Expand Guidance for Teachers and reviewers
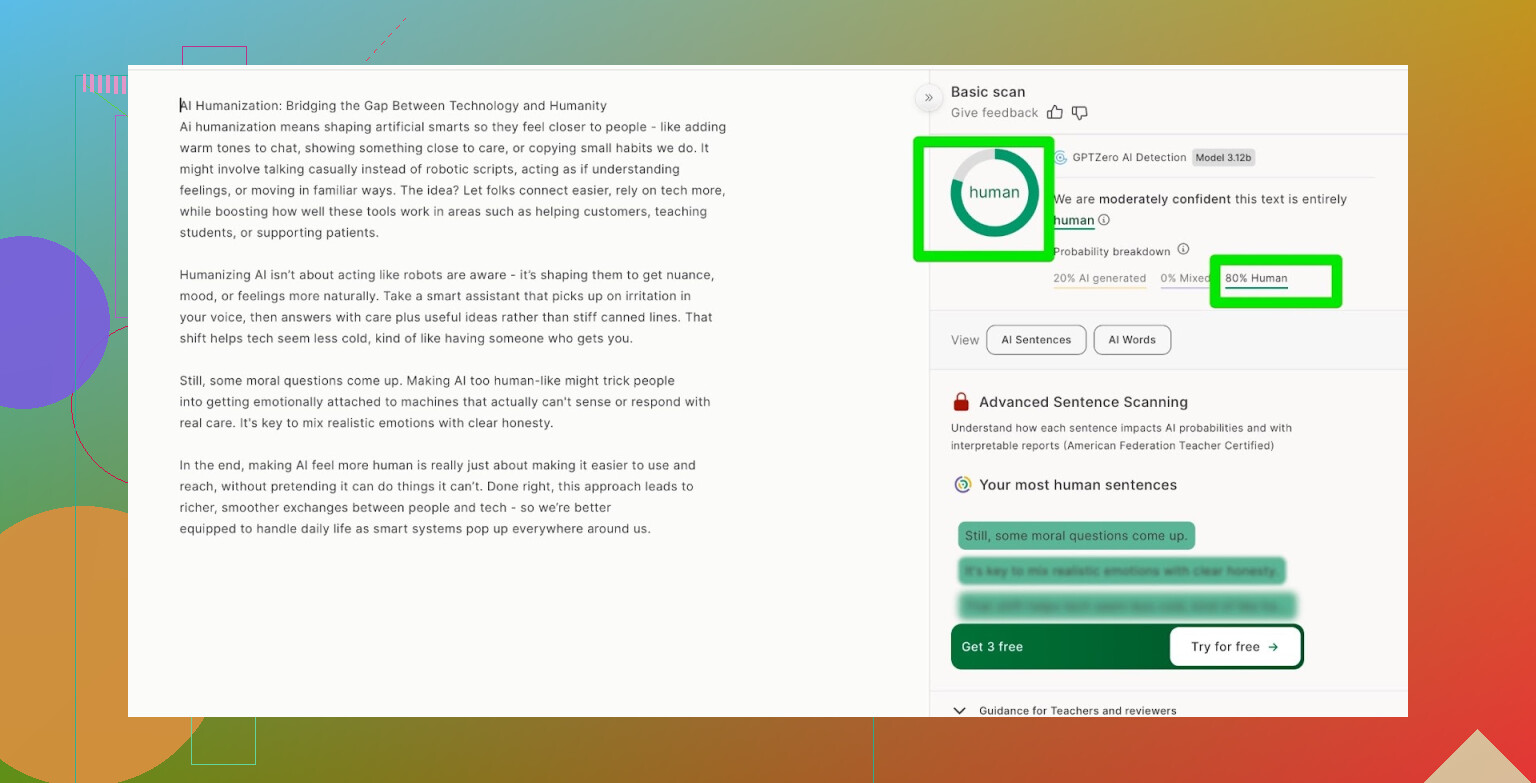 [x=960, y=710]
